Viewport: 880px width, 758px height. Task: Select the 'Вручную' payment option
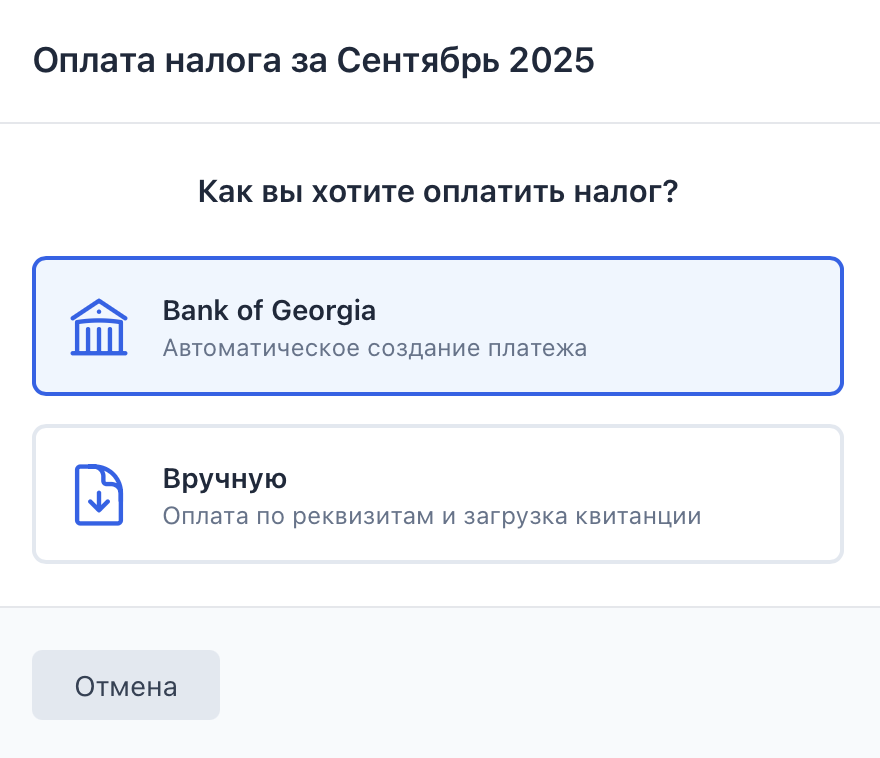pyautogui.click(x=438, y=493)
